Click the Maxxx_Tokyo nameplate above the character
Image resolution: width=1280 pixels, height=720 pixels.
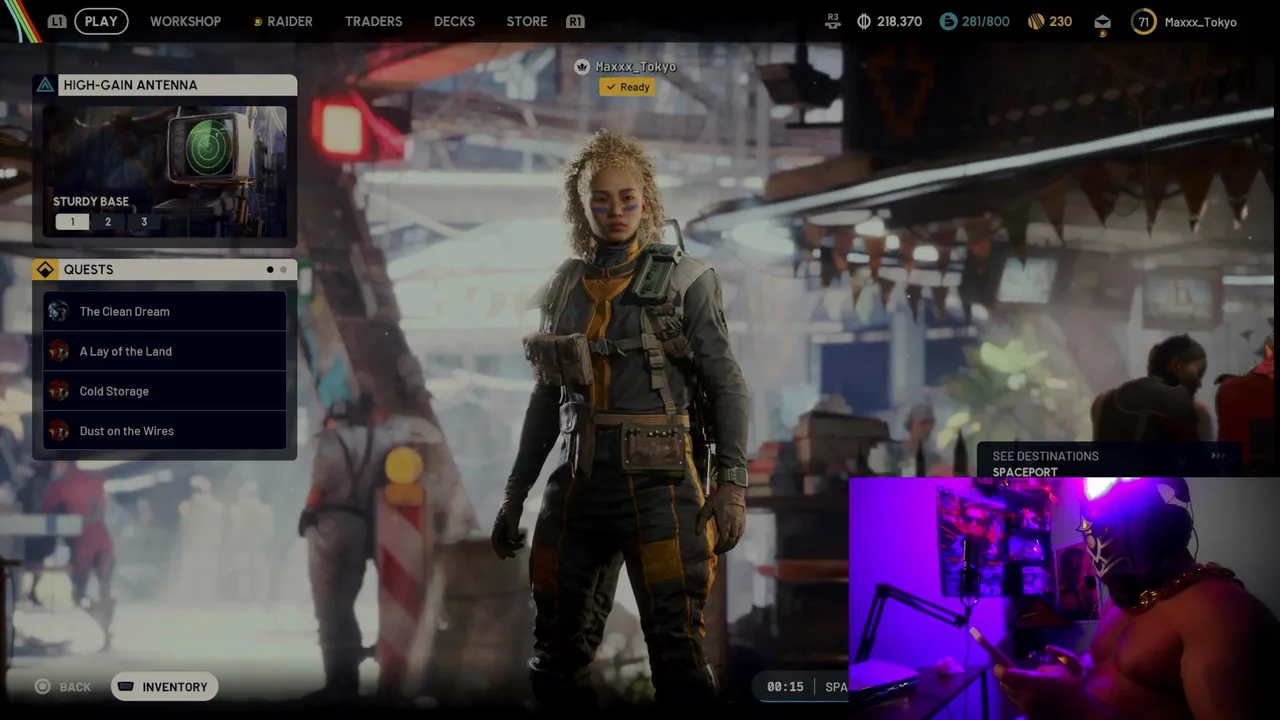(x=636, y=67)
